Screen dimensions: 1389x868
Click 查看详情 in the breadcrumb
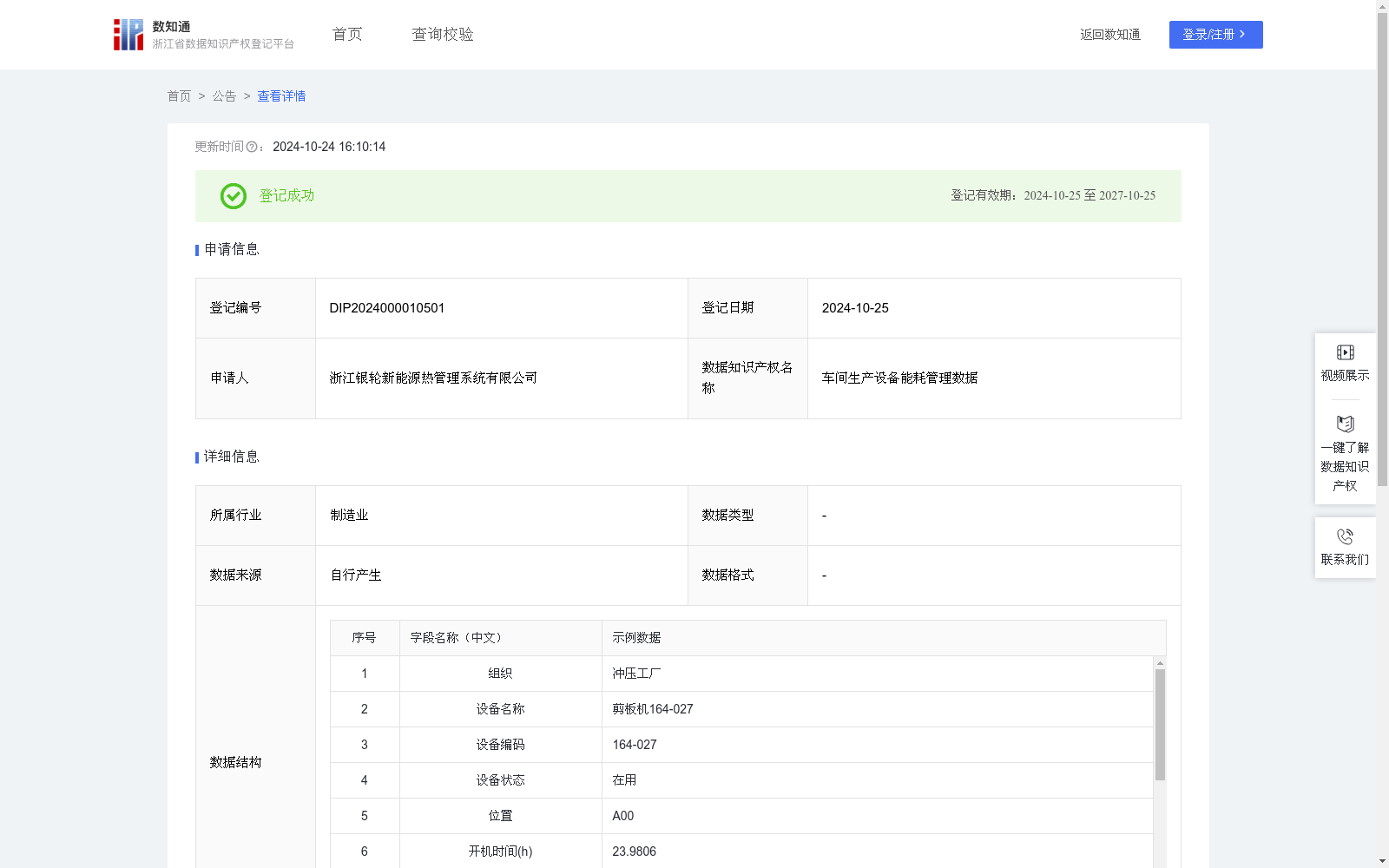click(280, 96)
